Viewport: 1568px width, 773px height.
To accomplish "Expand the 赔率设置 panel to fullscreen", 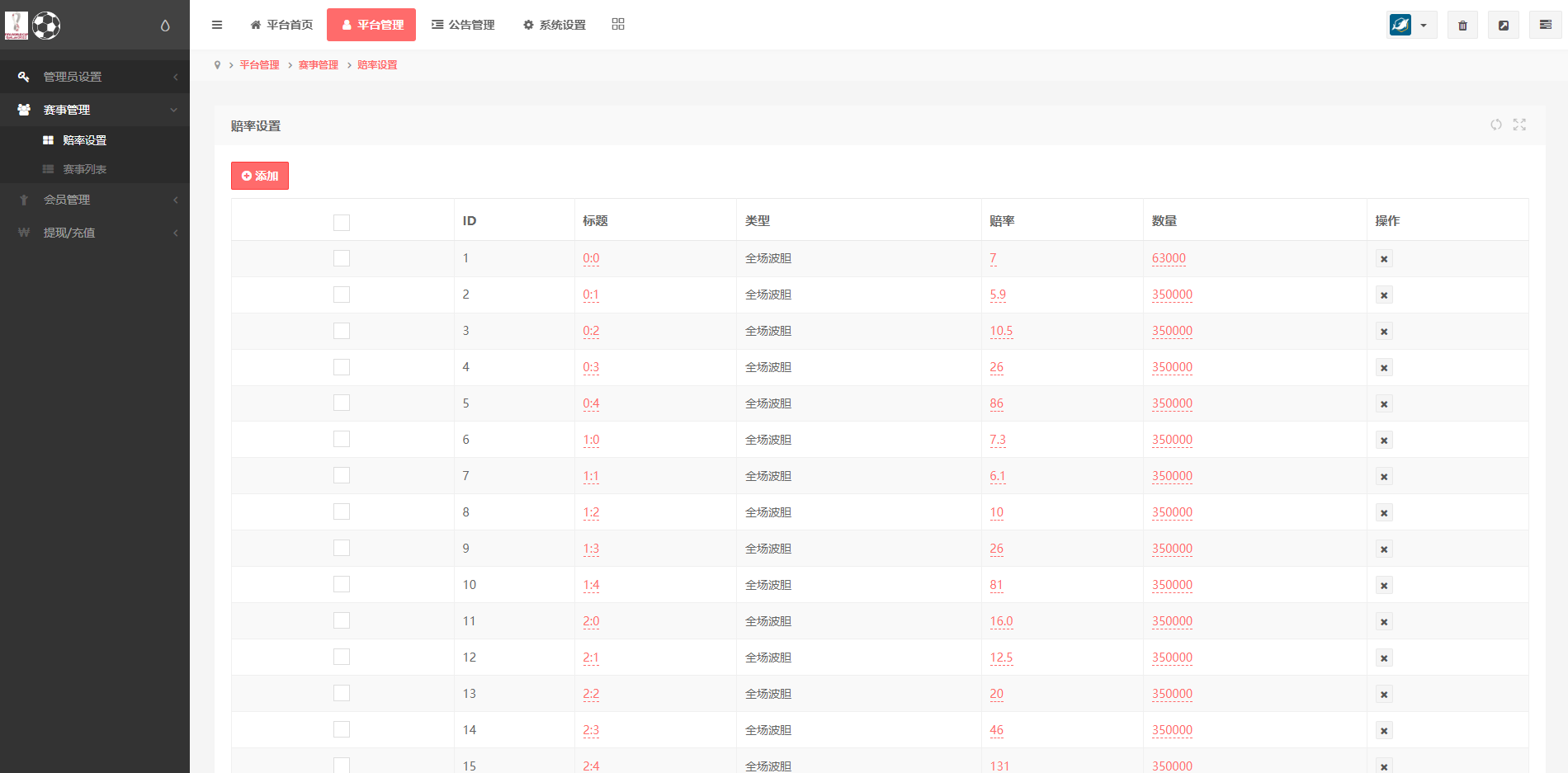I will [x=1519, y=125].
